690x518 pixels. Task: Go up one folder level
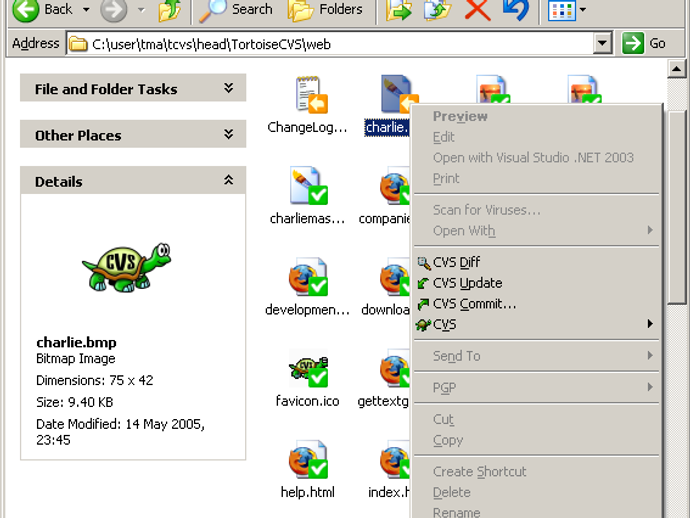(x=169, y=10)
